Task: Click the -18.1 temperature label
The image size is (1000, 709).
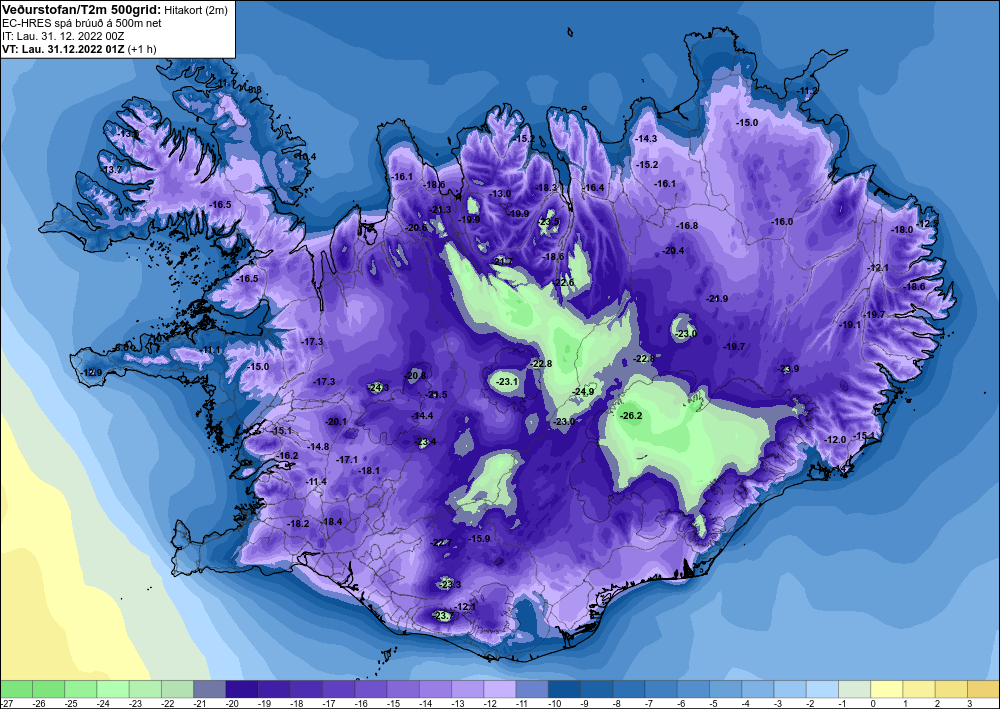Action: [369, 470]
